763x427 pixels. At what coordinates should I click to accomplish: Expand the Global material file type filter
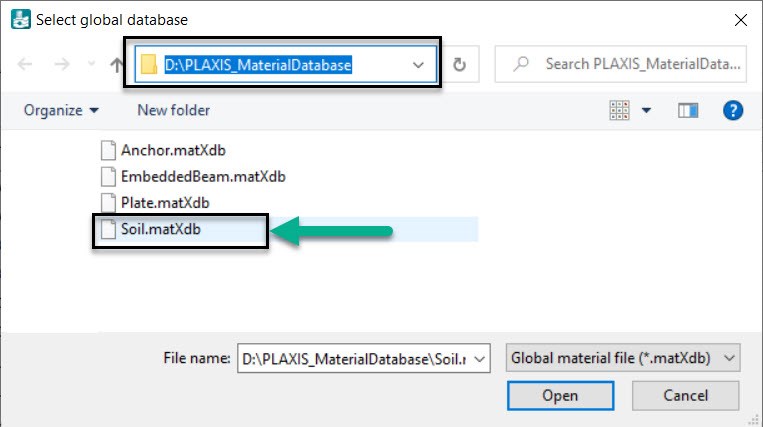pyautogui.click(x=729, y=357)
